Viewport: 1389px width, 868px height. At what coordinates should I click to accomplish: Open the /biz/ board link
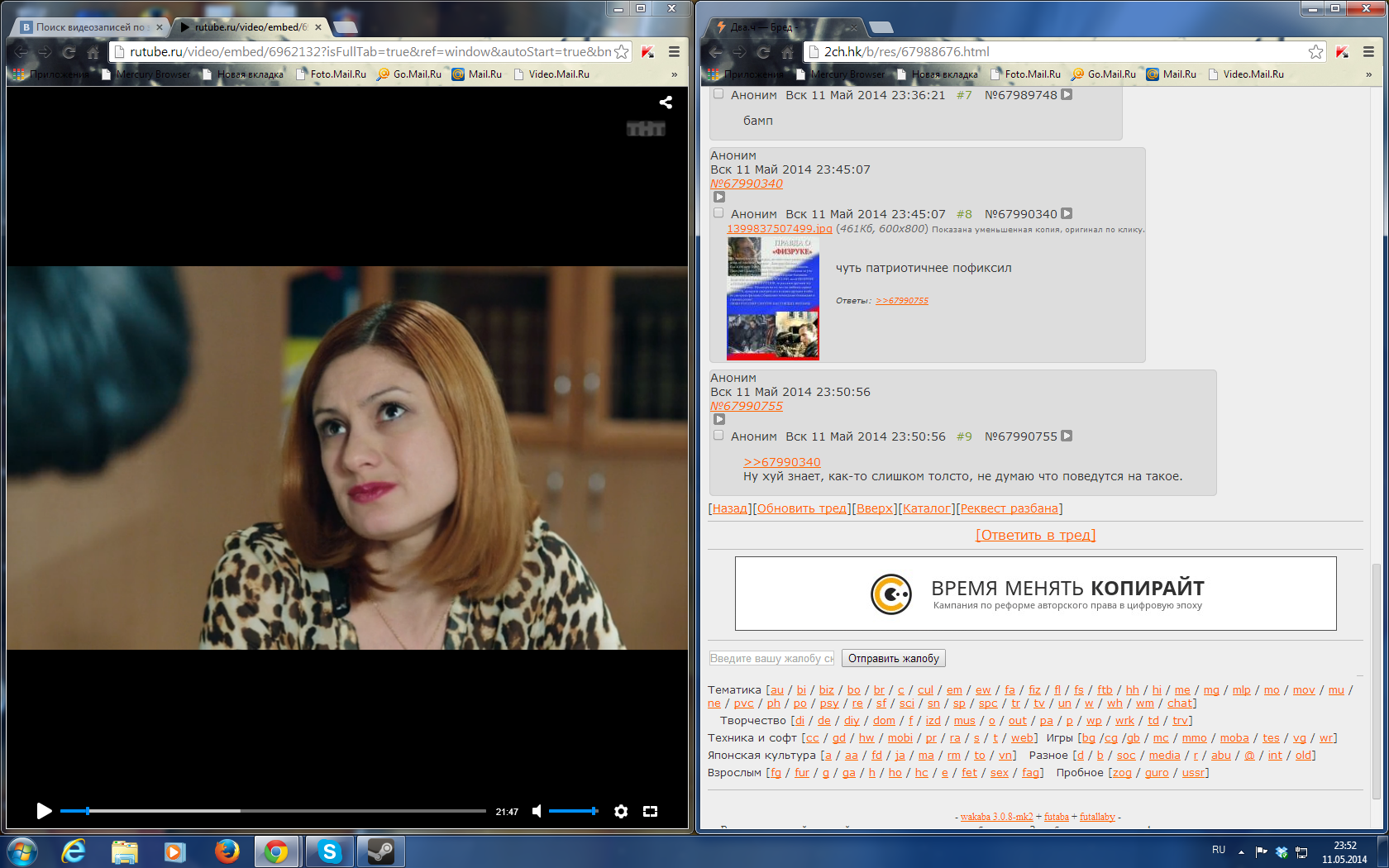coord(827,690)
